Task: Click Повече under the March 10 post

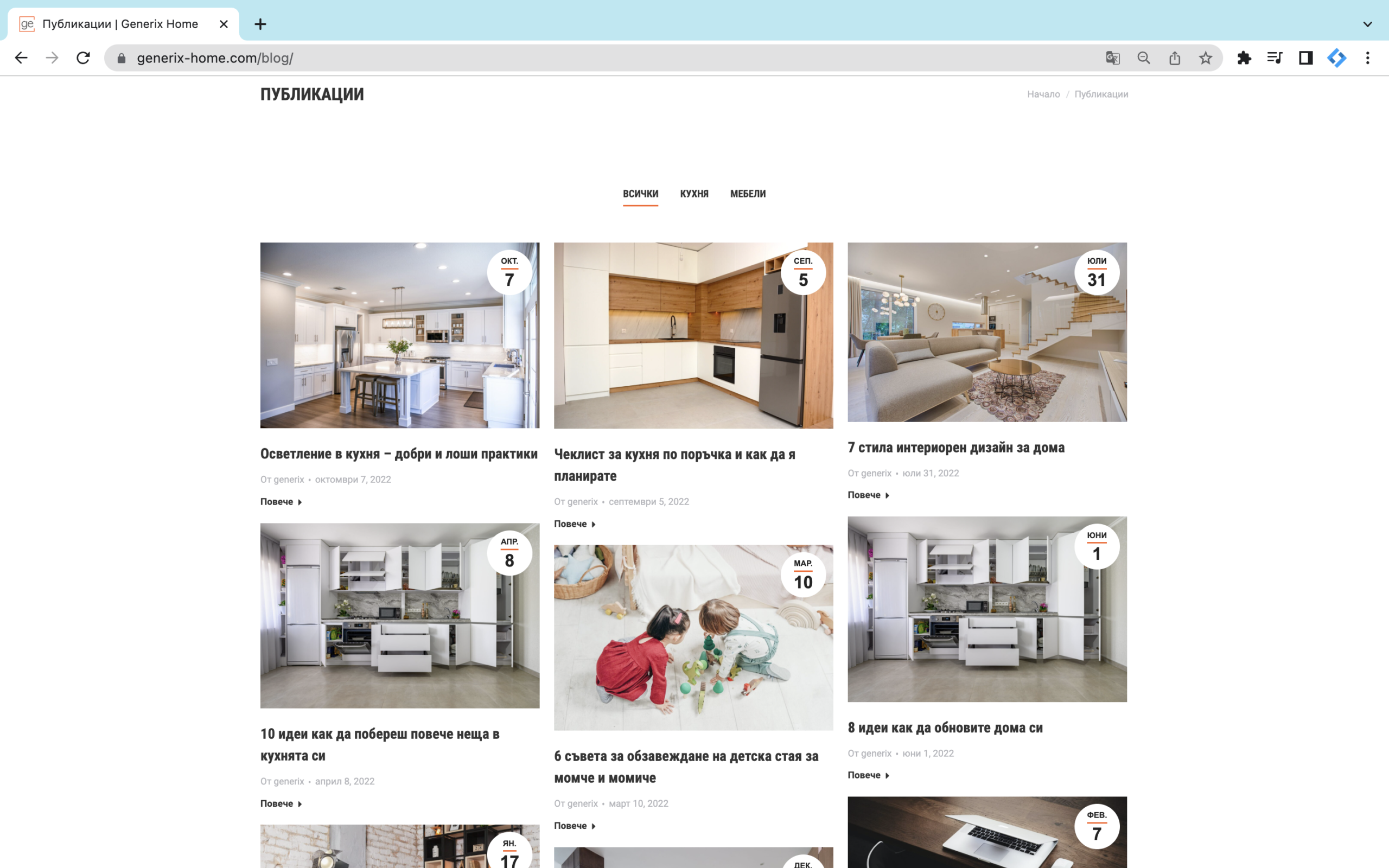Action: click(x=575, y=826)
